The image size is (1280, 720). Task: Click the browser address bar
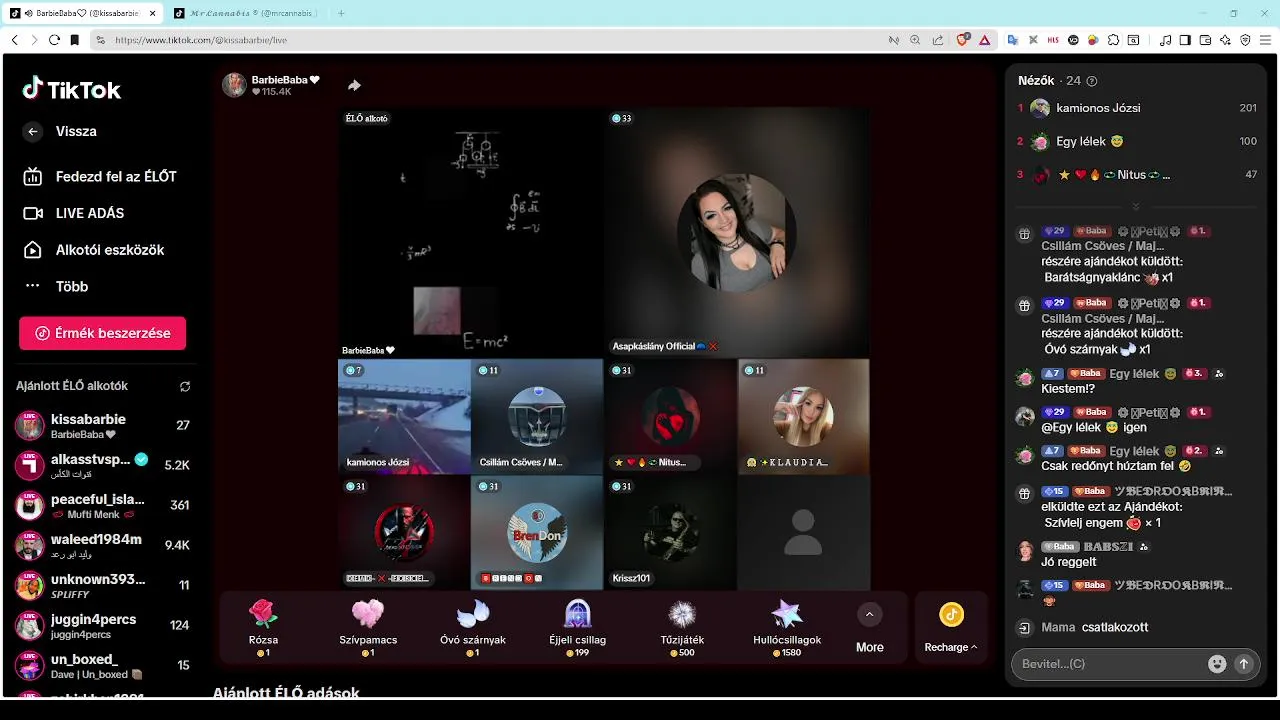(x=490, y=40)
